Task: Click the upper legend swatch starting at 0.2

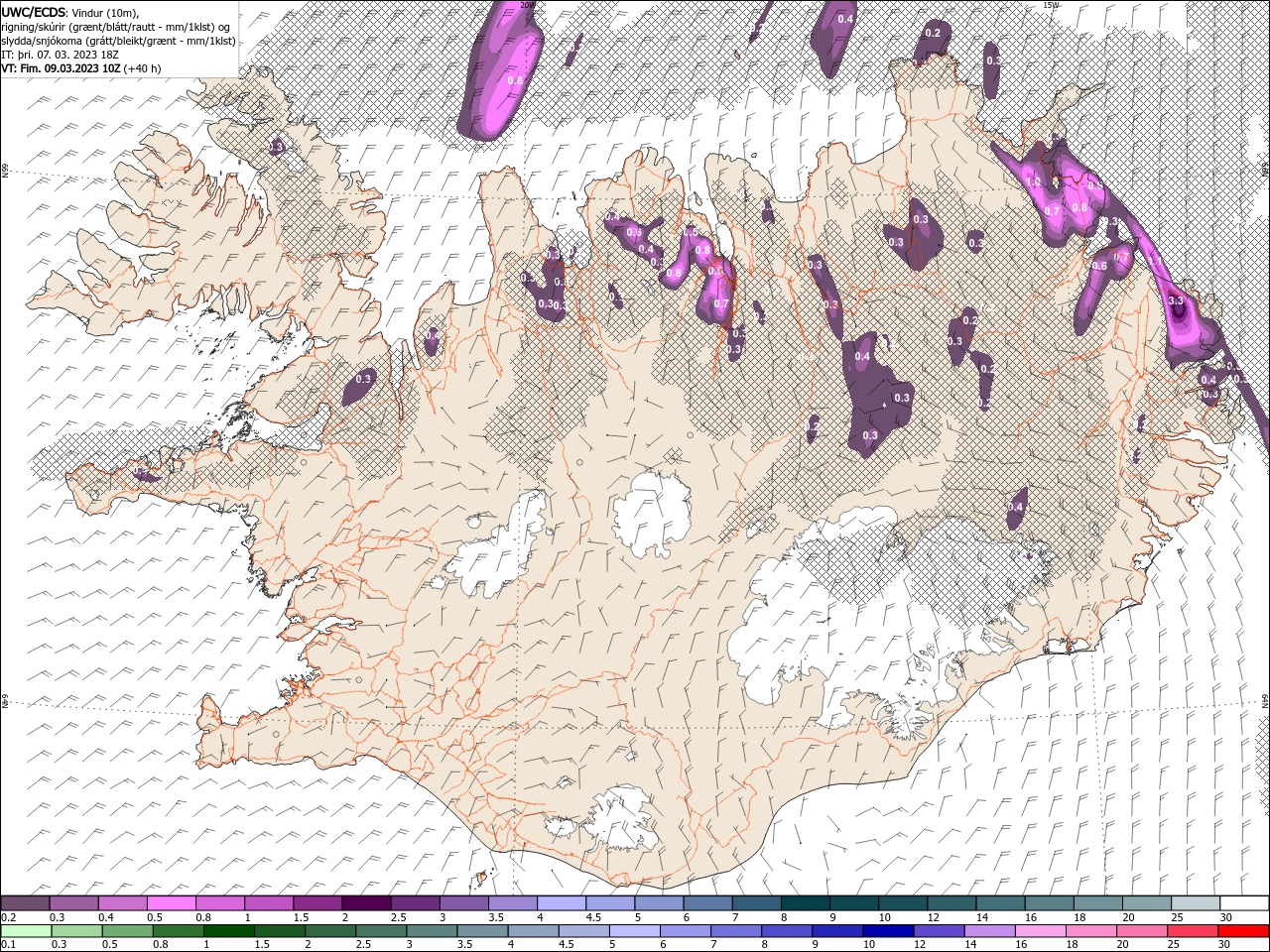Action: (25, 903)
